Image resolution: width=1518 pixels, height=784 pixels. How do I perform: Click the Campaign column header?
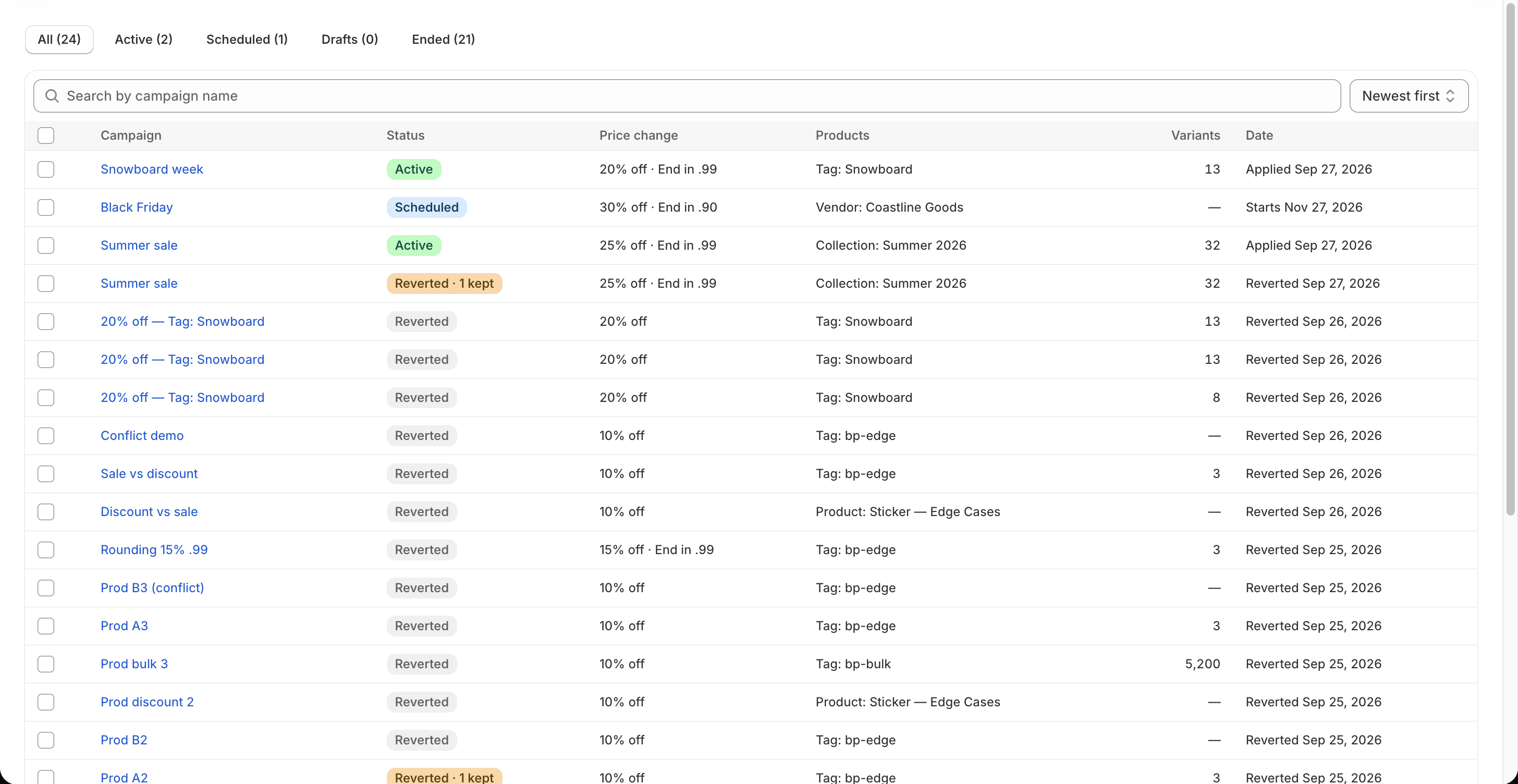click(x=131, y=136)
